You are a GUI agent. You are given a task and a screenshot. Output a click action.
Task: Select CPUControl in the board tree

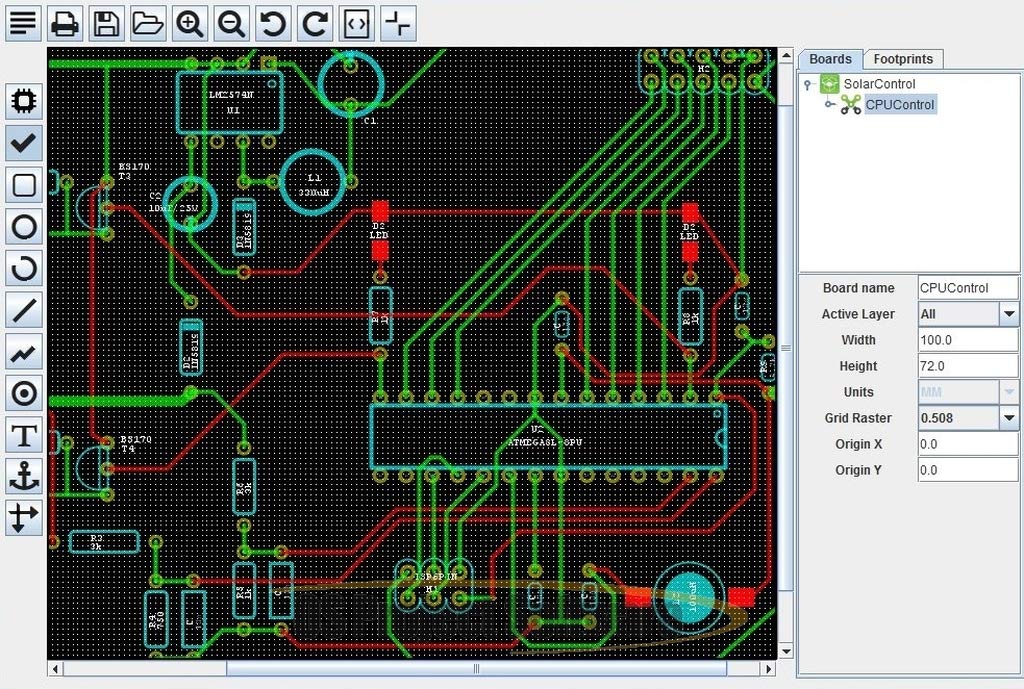(x=899, y=105)
